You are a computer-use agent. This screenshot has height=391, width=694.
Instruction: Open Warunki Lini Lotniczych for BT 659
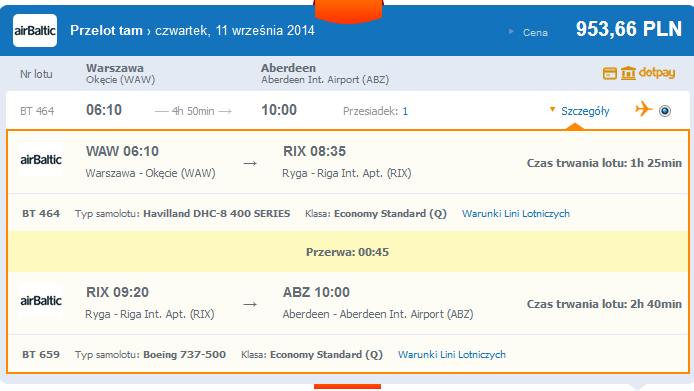coord(451,354)
